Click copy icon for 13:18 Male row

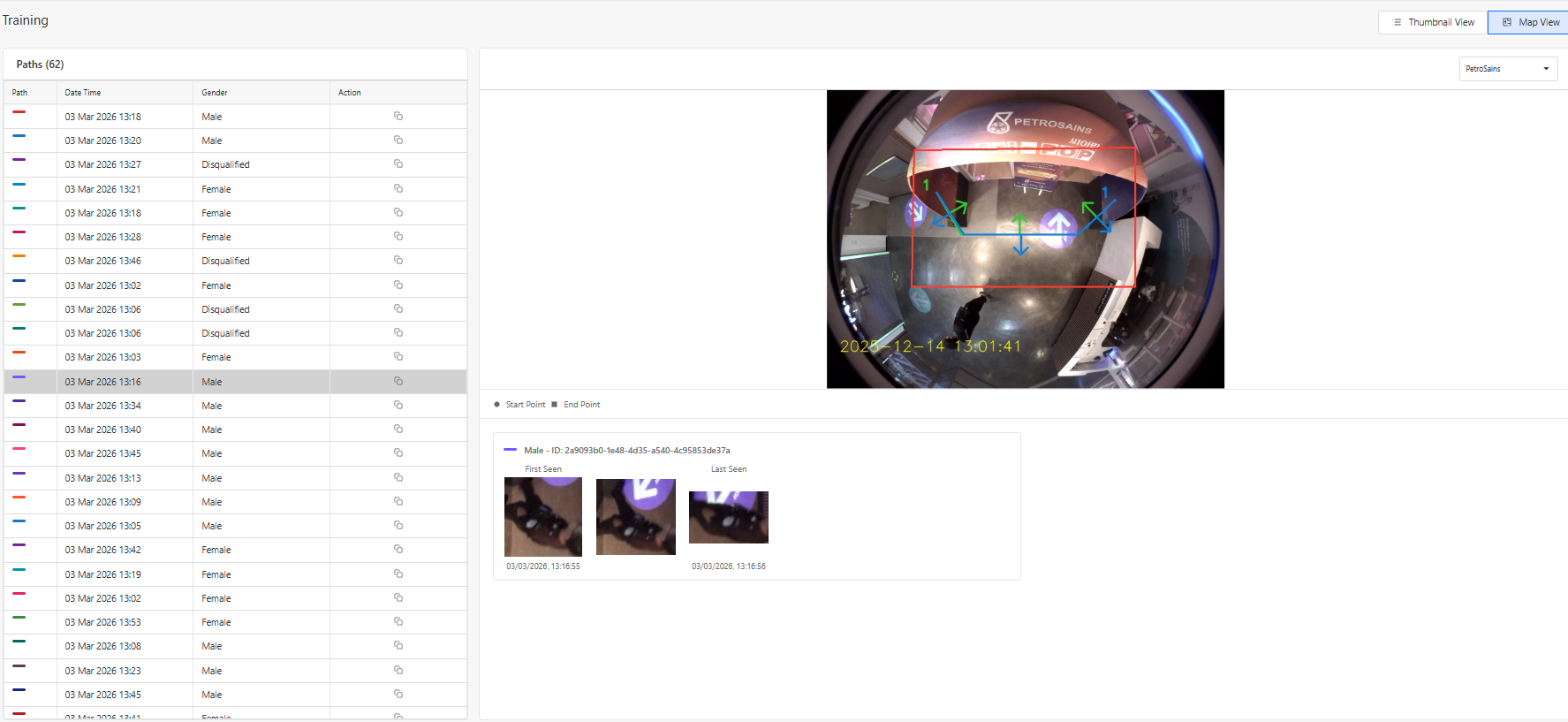(x=398, y=117)
